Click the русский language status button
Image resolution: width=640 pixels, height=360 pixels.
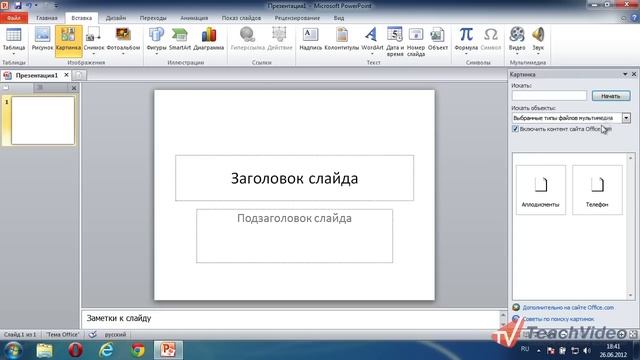[x=116, y=334]
